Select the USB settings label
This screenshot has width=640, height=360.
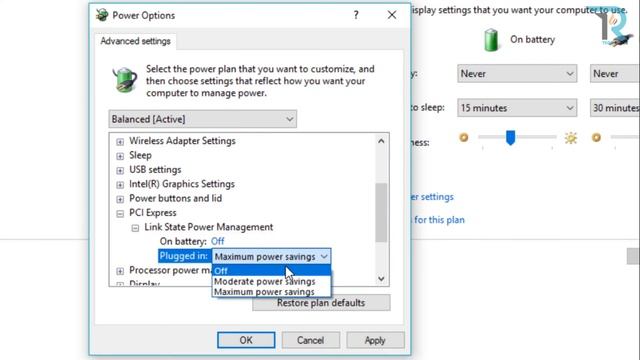pos(155,169)
